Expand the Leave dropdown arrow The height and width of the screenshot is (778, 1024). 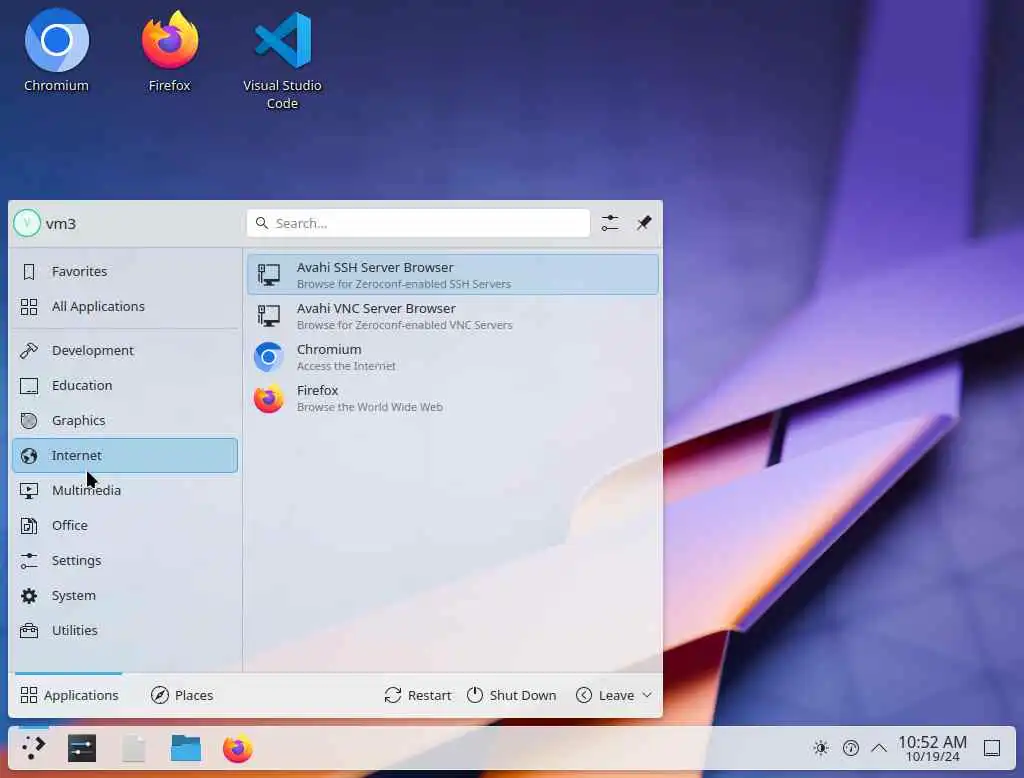click(x=647, y=695)
